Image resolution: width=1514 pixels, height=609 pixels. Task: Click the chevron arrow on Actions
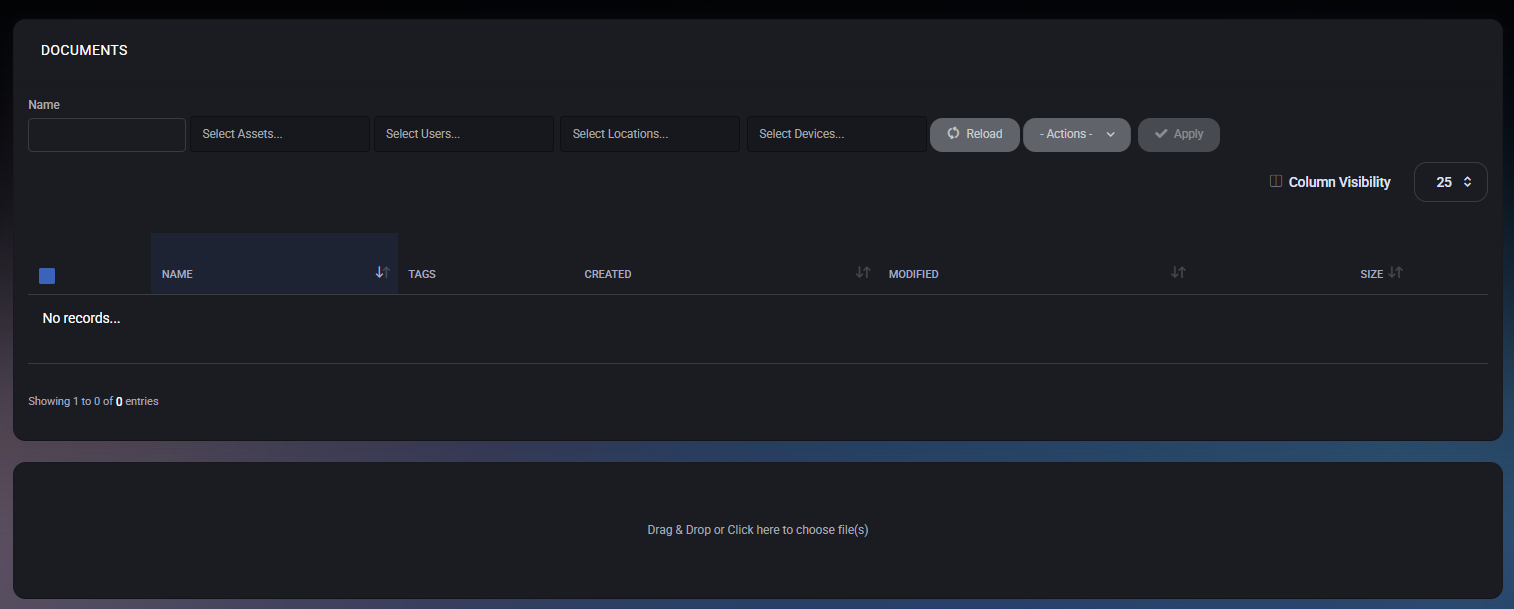pos(1110,135)
